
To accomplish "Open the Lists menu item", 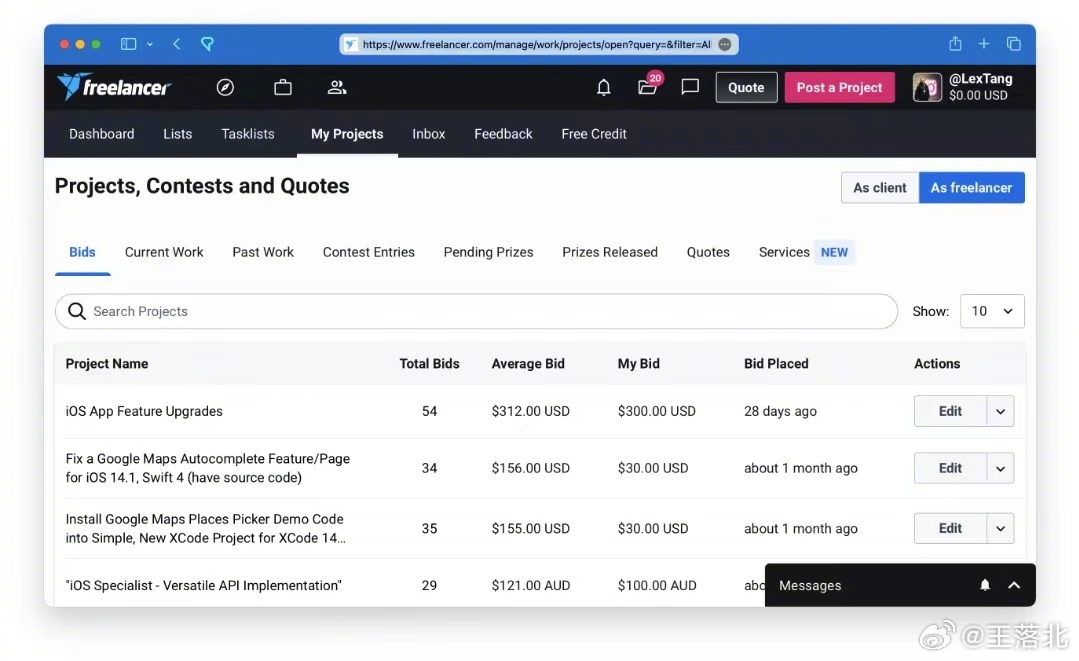I will 178,134.
